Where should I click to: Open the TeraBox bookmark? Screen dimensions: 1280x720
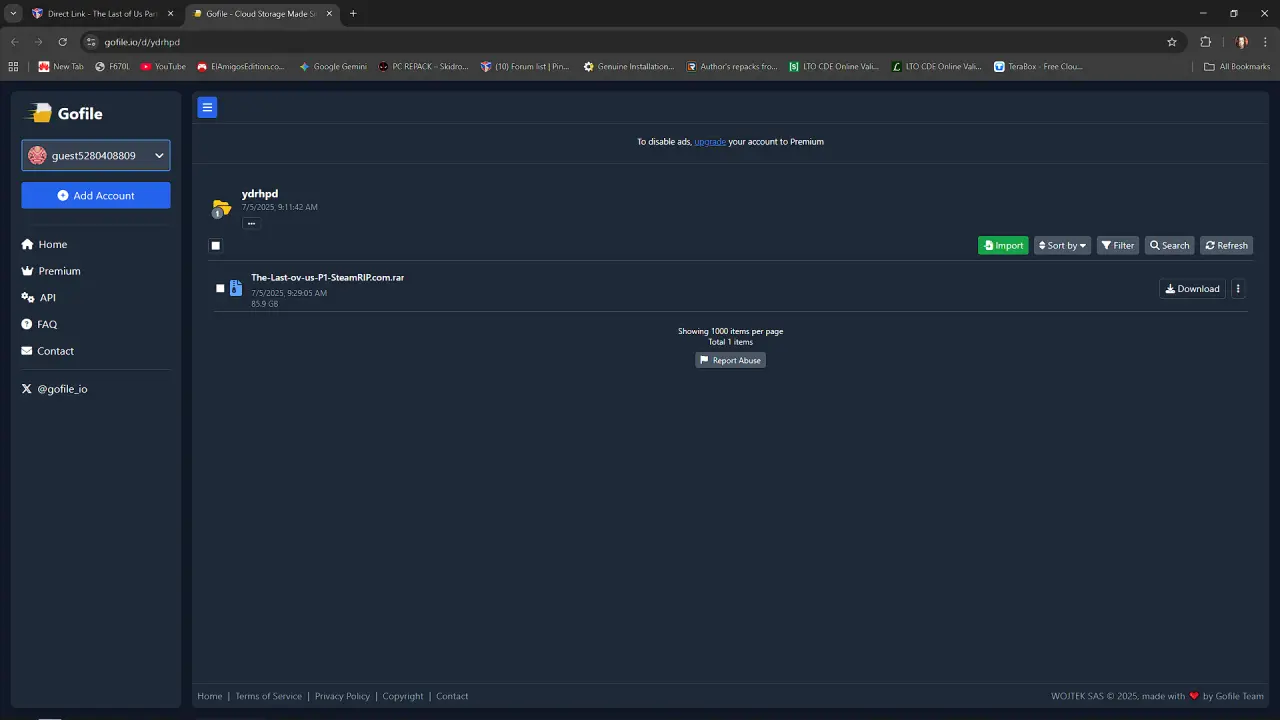pos(1039,67)
